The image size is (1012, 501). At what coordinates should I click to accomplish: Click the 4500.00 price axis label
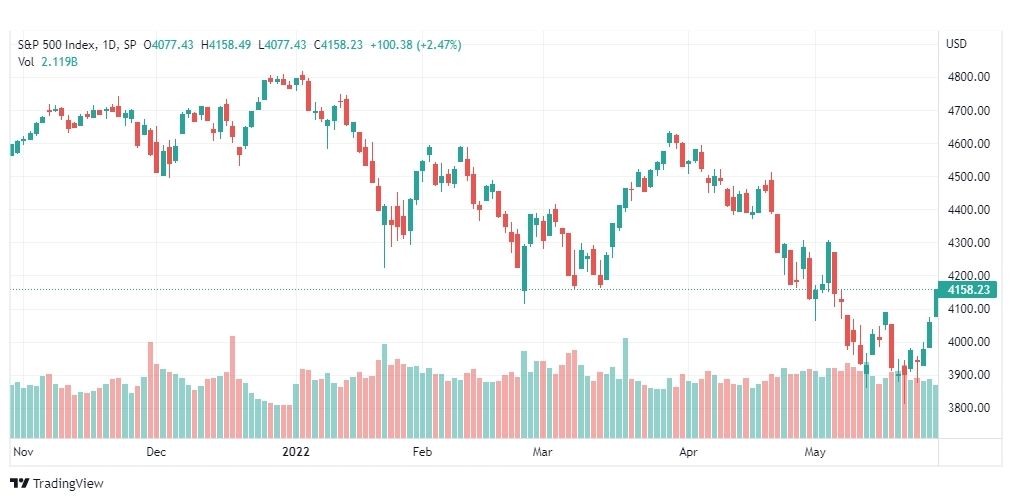pos(967,176)
